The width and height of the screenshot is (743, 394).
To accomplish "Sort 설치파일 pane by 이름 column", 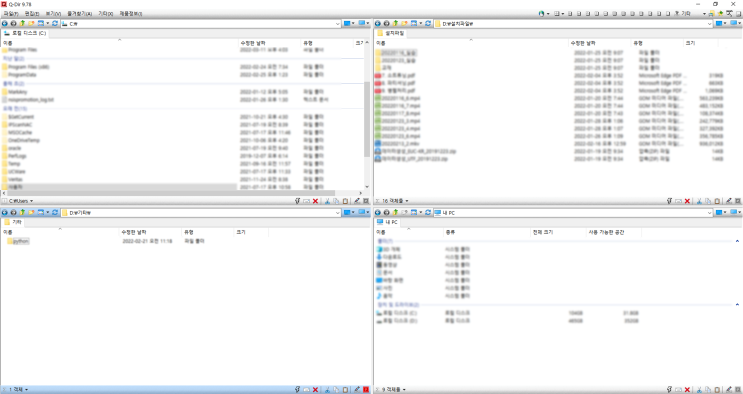I will [x=471, y=43].
